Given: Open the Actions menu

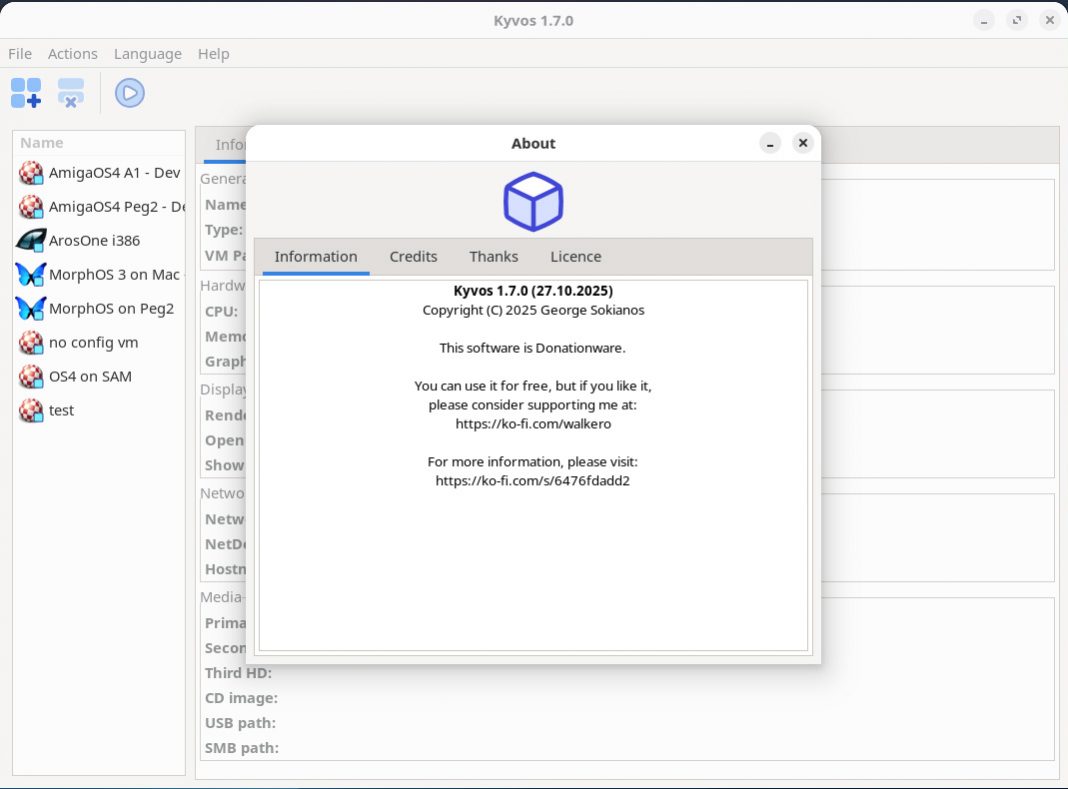Looking at the screenshot, I should click(72, 53).
